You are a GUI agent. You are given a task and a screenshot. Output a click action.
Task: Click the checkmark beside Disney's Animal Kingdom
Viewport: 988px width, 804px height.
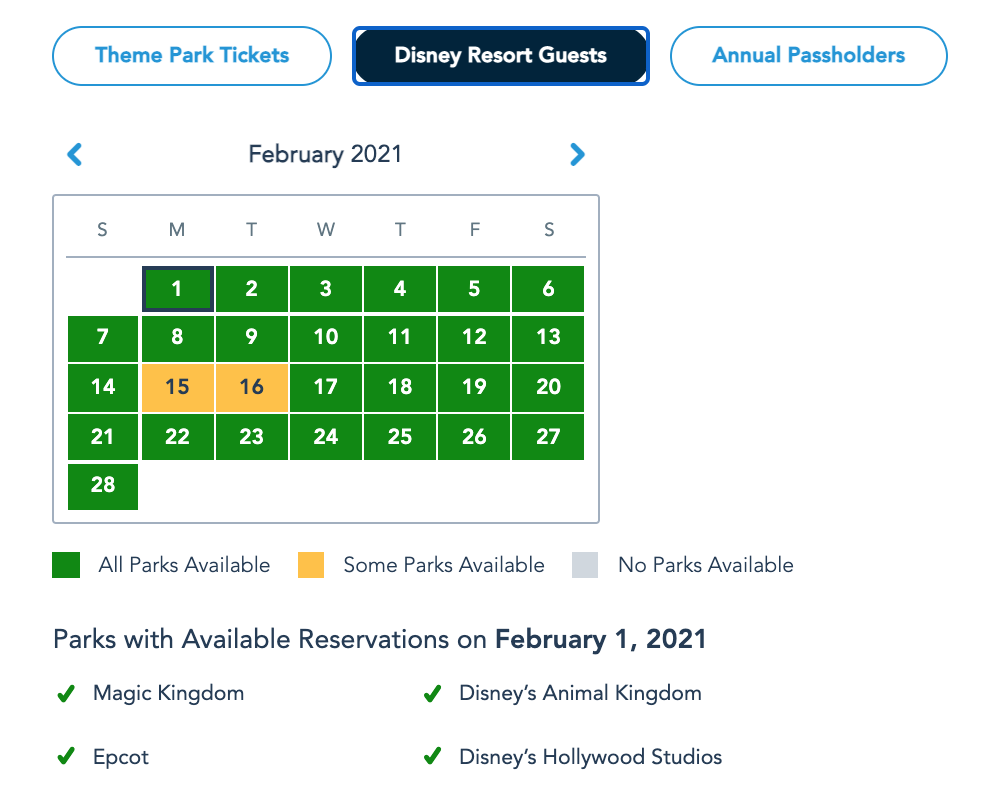(433, 694)
